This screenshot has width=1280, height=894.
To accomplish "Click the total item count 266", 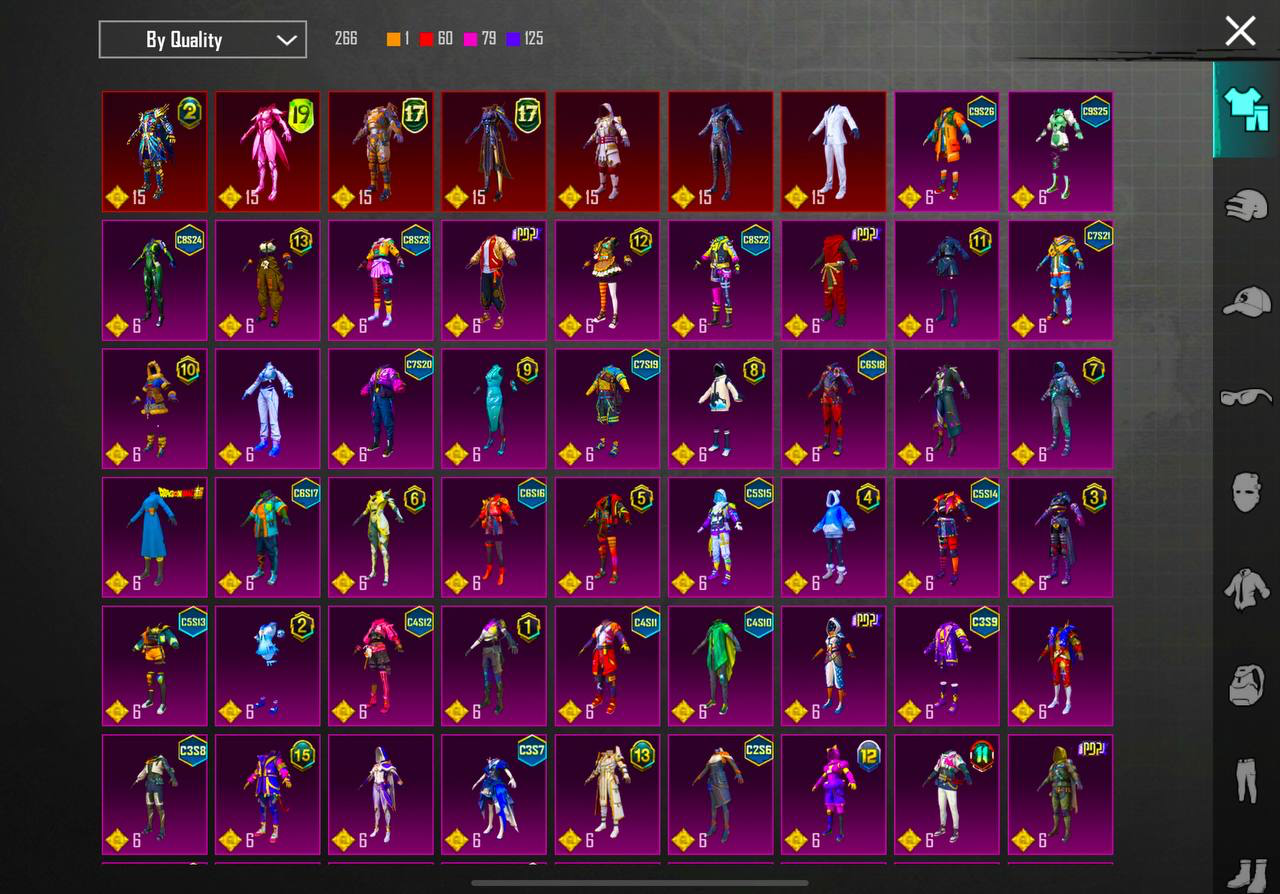I will tap(346, 37).
